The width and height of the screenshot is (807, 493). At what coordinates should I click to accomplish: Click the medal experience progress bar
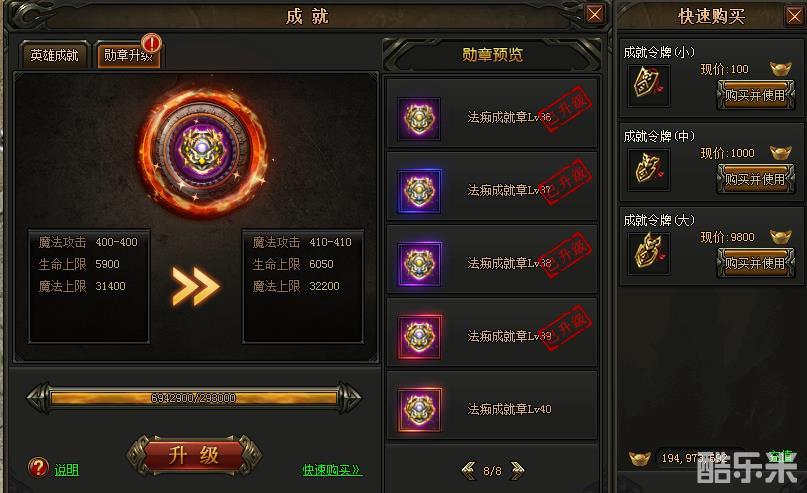point(194,398)
